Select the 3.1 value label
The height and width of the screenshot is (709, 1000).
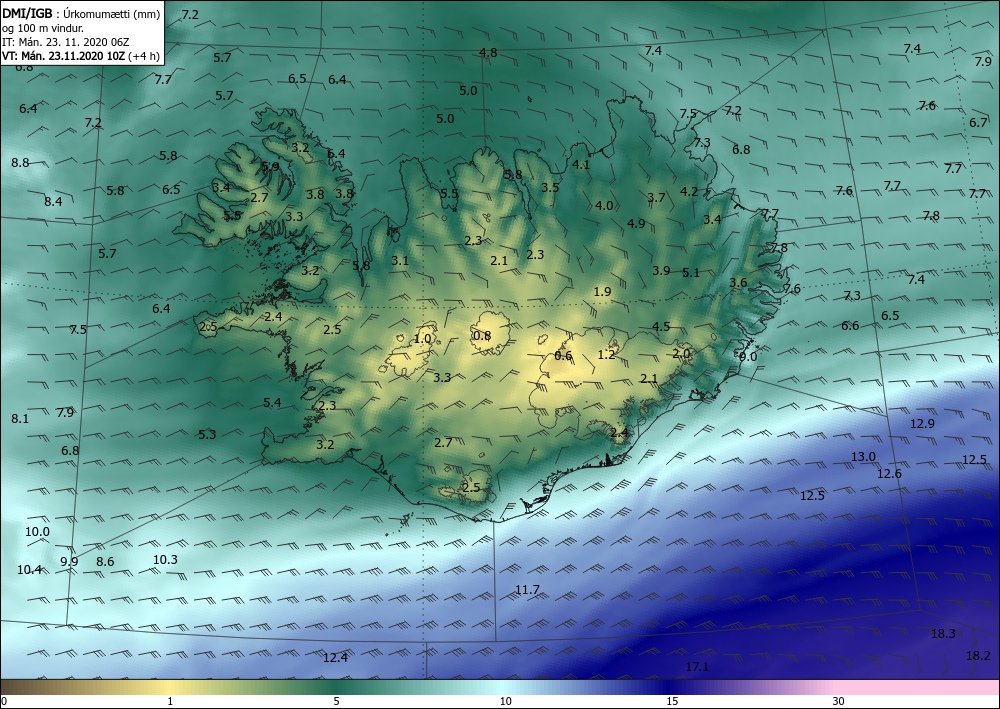[400, 260]
